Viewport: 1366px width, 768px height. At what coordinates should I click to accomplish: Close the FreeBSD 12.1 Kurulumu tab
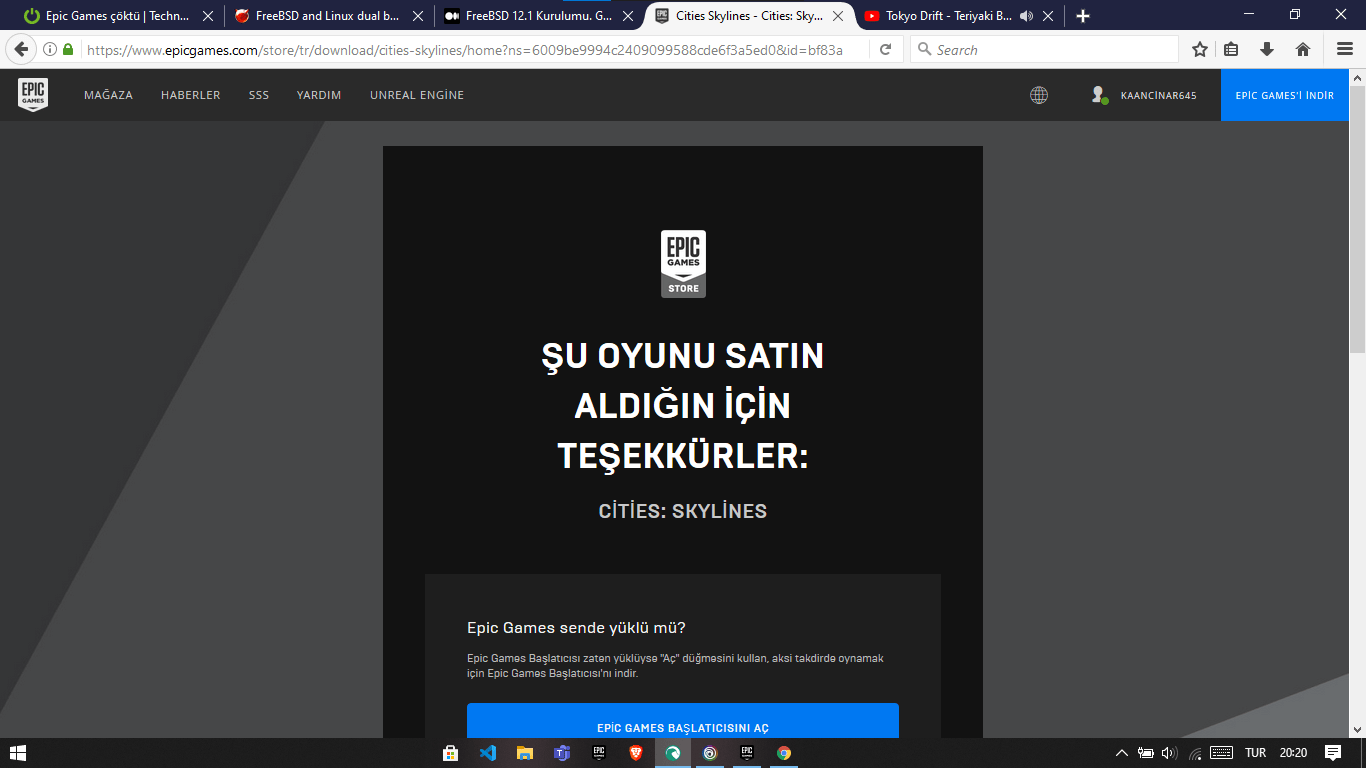point(628,16)
